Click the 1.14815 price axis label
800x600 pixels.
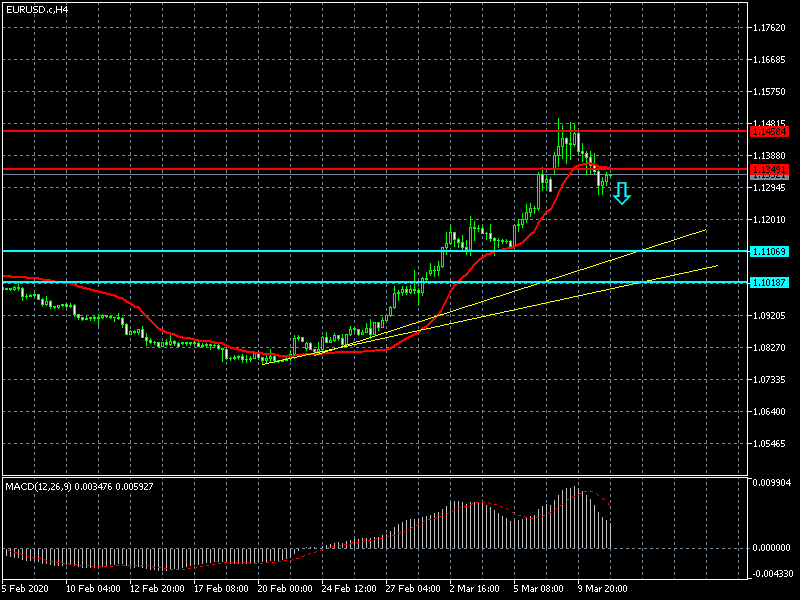(769, 123)
